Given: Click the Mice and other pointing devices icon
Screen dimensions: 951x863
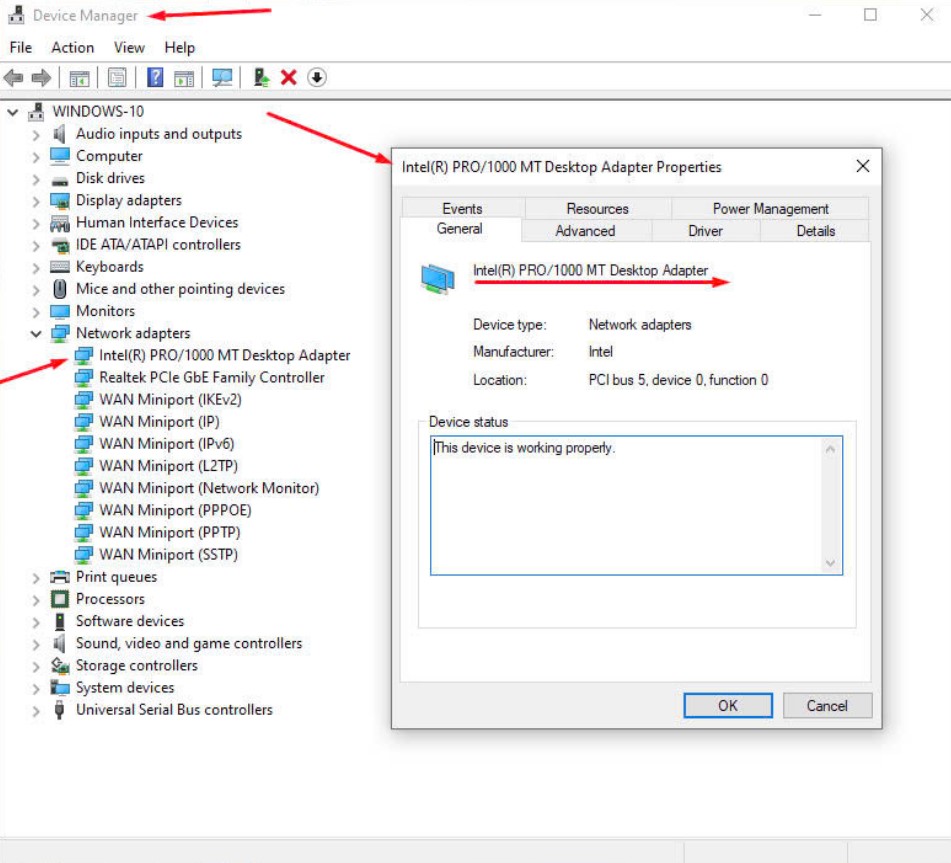Looking at the screenshot, I should click(59, 289).
